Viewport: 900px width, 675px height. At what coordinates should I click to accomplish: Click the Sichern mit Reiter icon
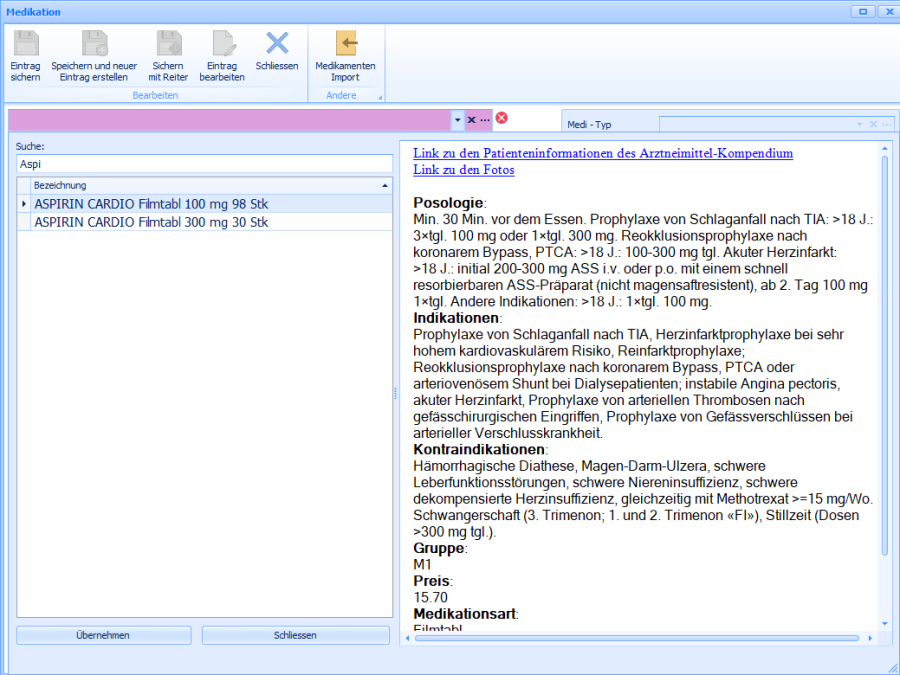click(169, 43)
